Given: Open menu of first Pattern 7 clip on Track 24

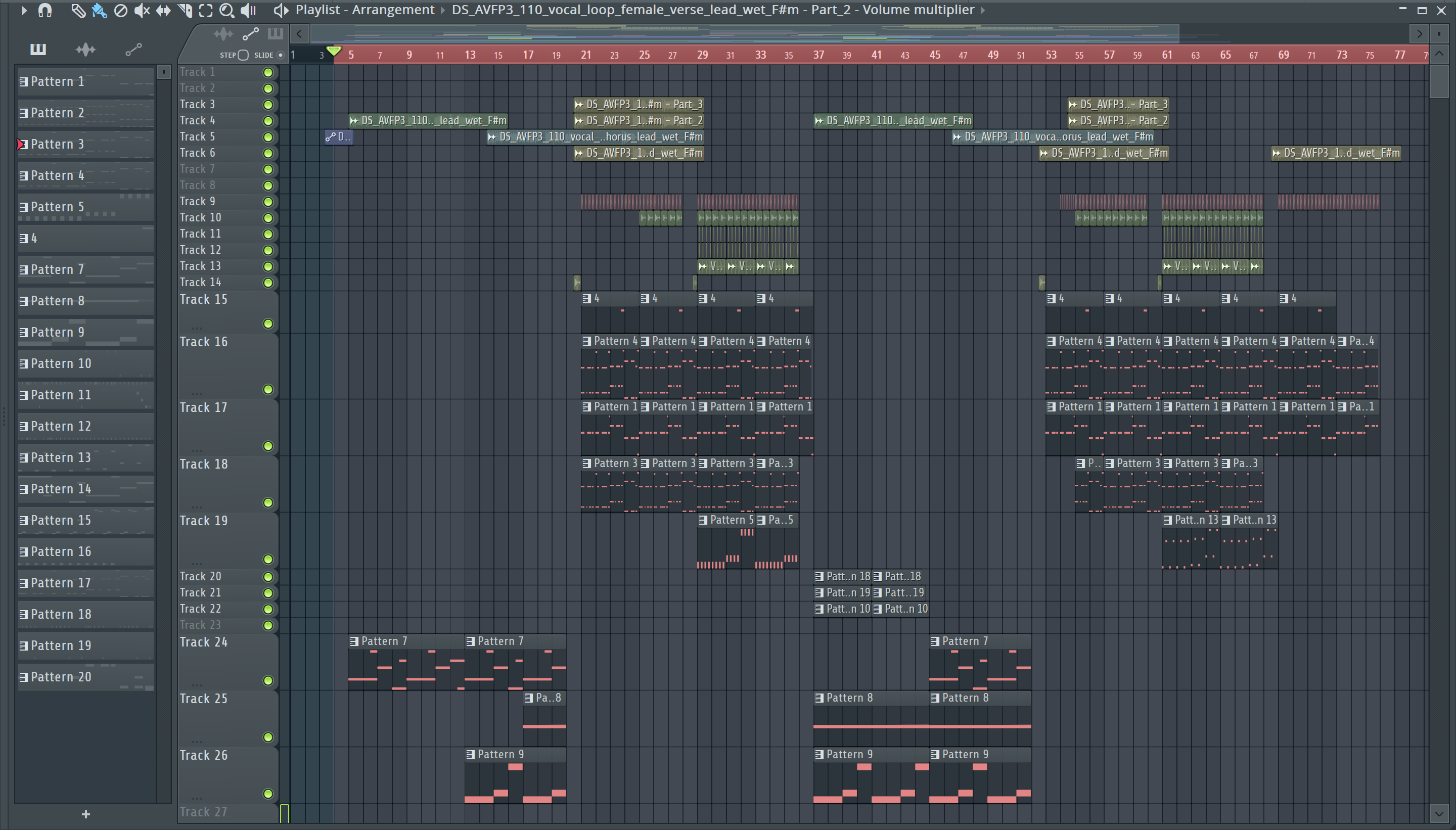Looking at the screenshot, I should [354, 641].
